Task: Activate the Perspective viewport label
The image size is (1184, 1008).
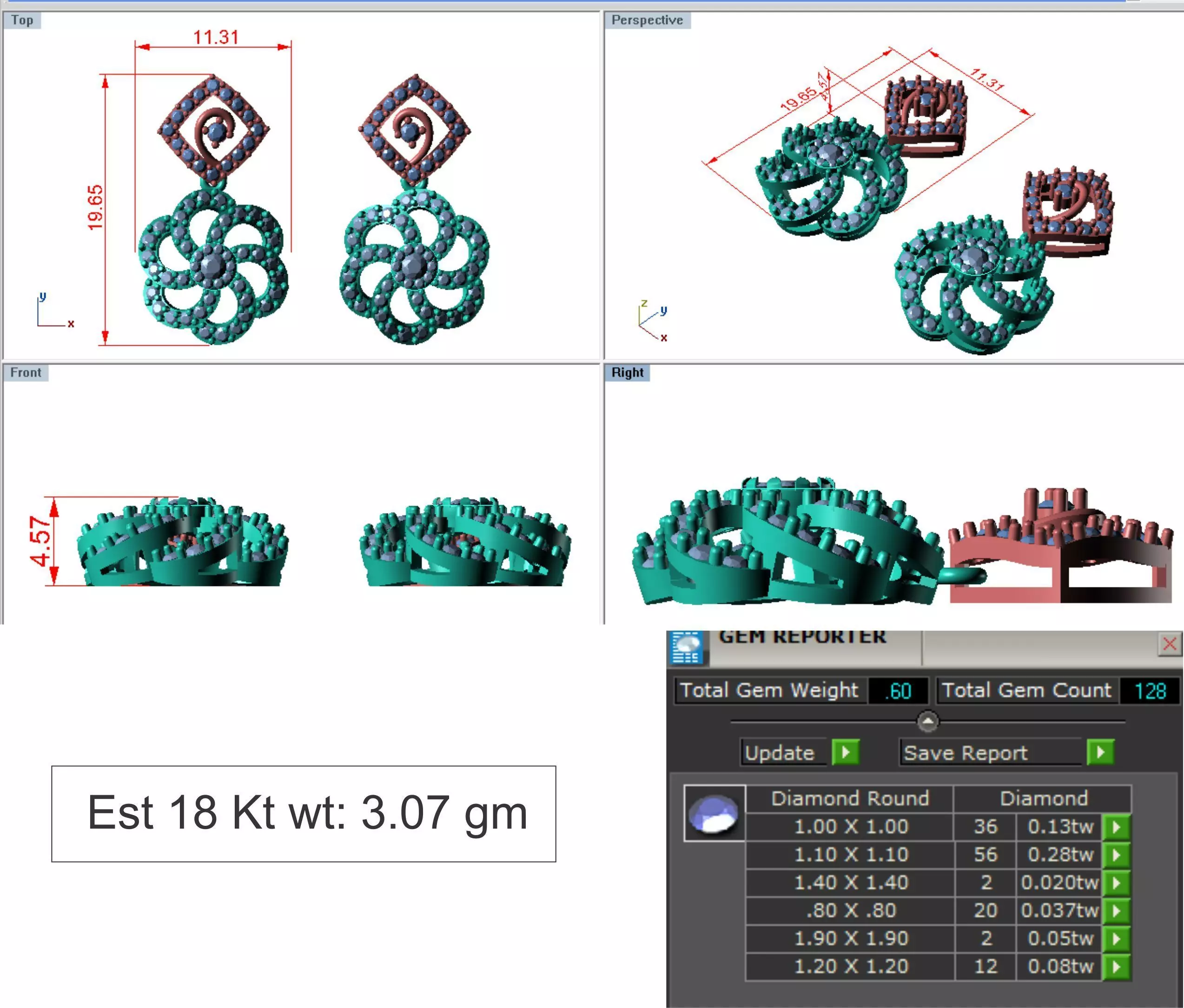Action: (x=648, y=20)
